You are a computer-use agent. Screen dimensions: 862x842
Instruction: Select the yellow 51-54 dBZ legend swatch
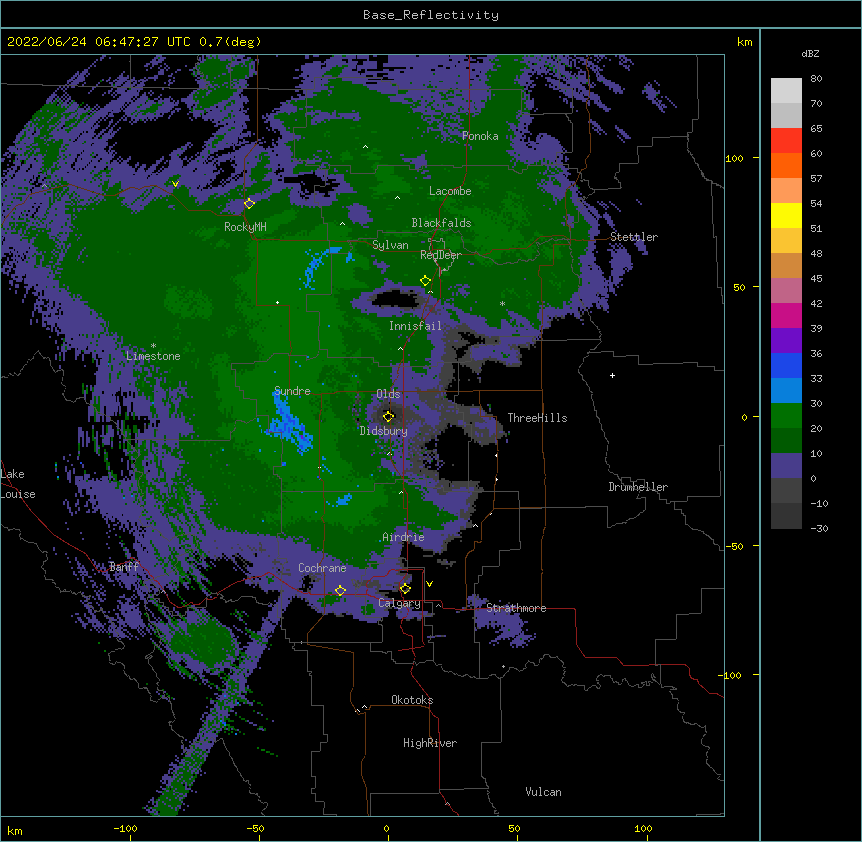tap(786, 215)
